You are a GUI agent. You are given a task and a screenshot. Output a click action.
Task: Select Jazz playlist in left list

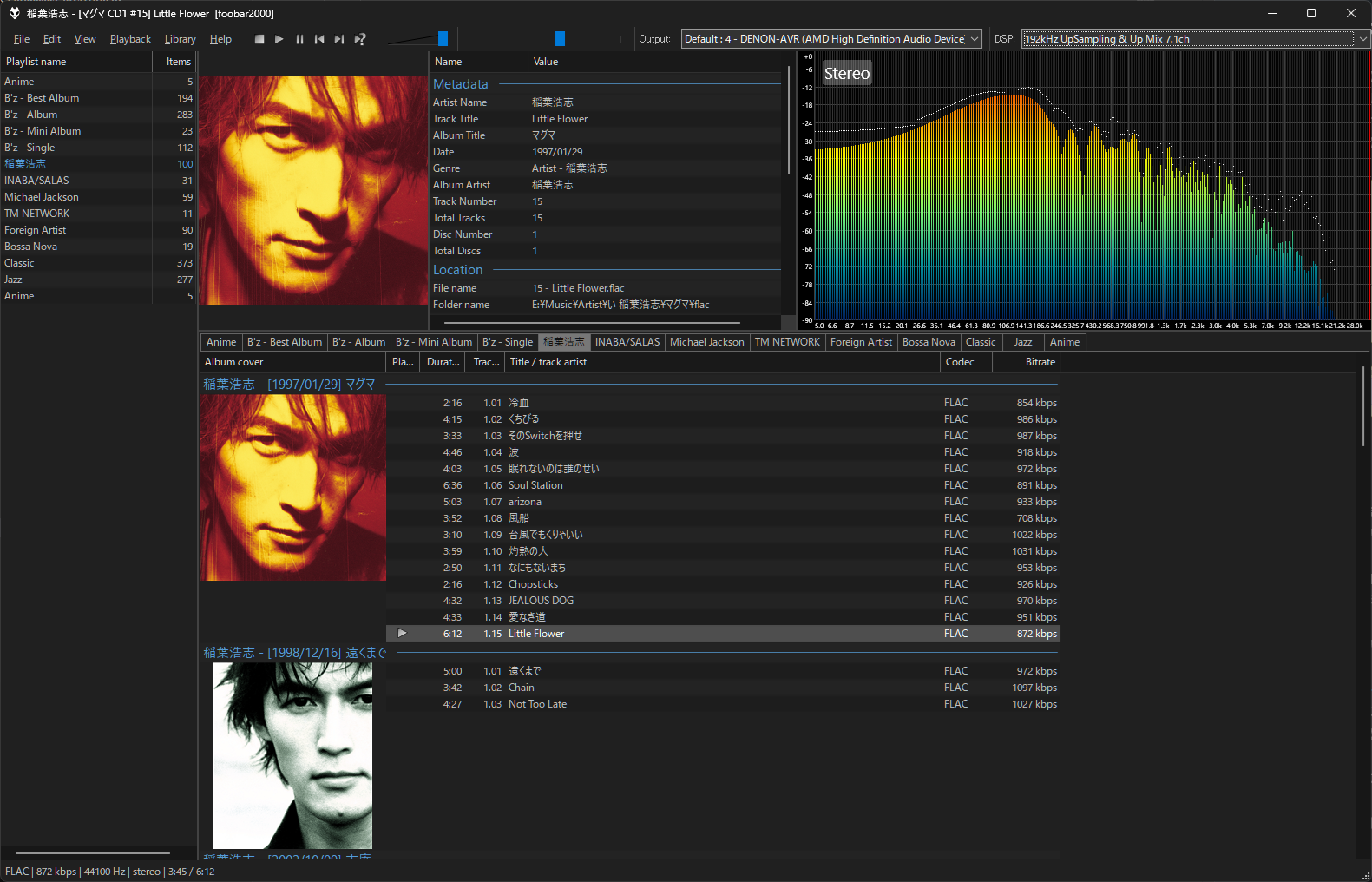coord(98,280)
